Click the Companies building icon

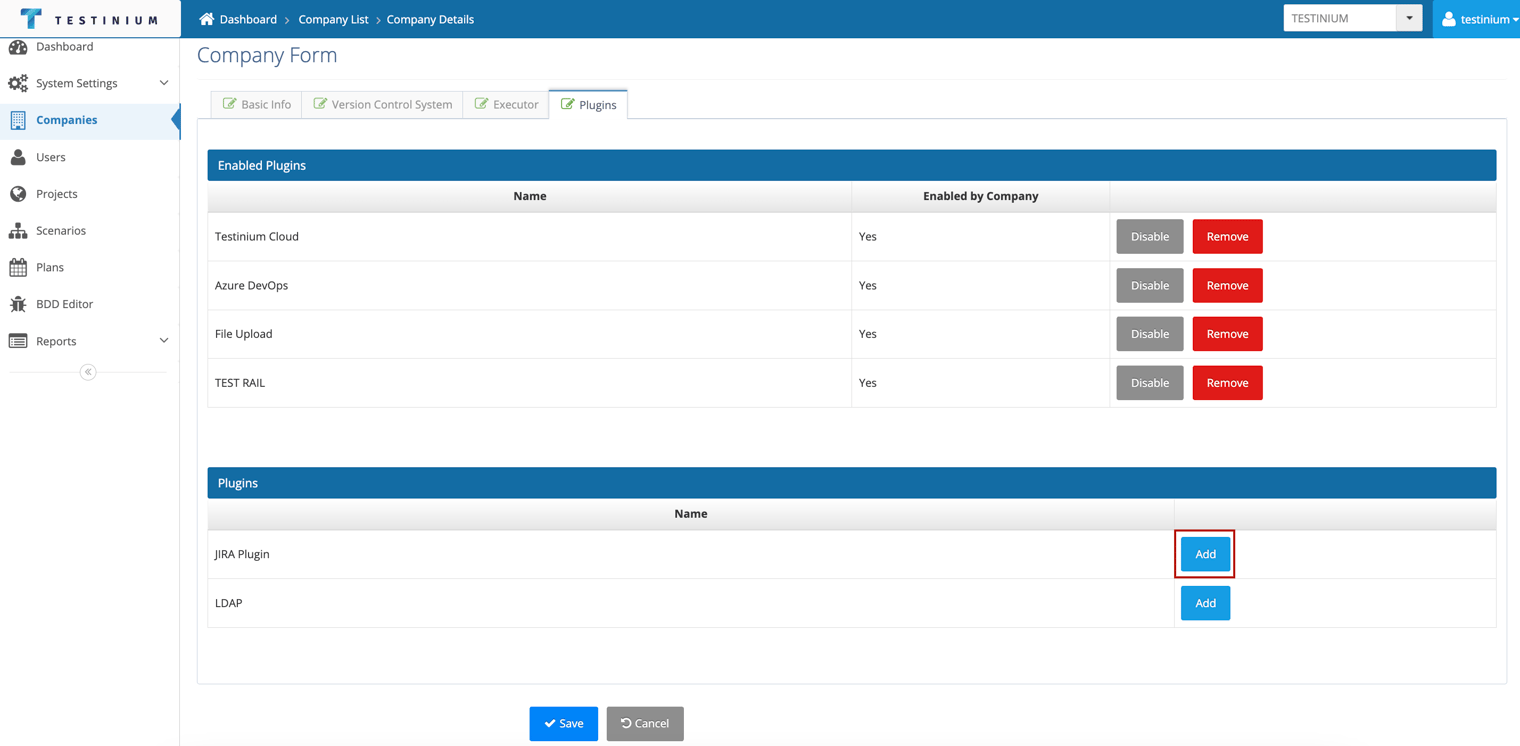click(18, 120)
